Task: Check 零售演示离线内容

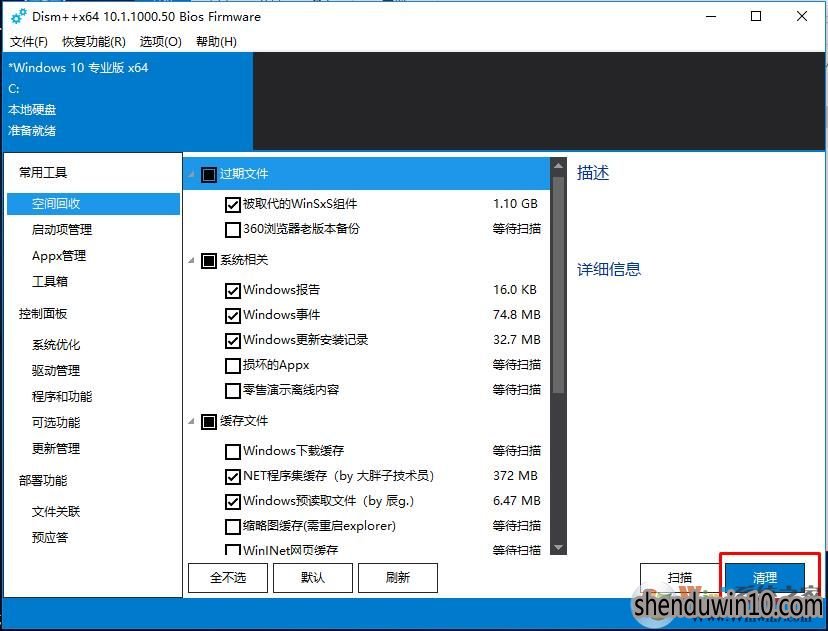Action: (x=232, y=391)
